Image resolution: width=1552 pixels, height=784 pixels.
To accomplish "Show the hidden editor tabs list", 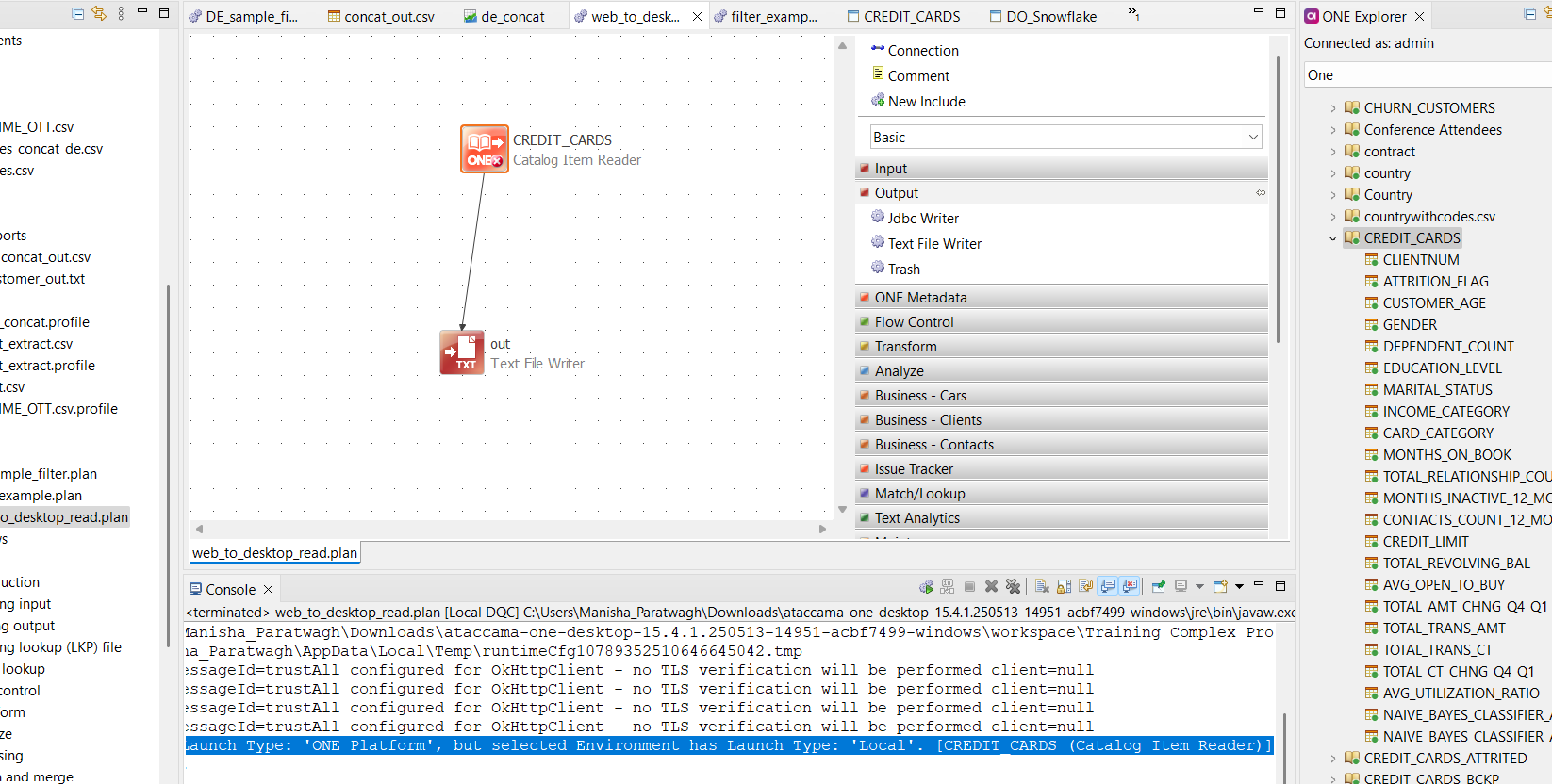I will click(x=1133, y=14).
